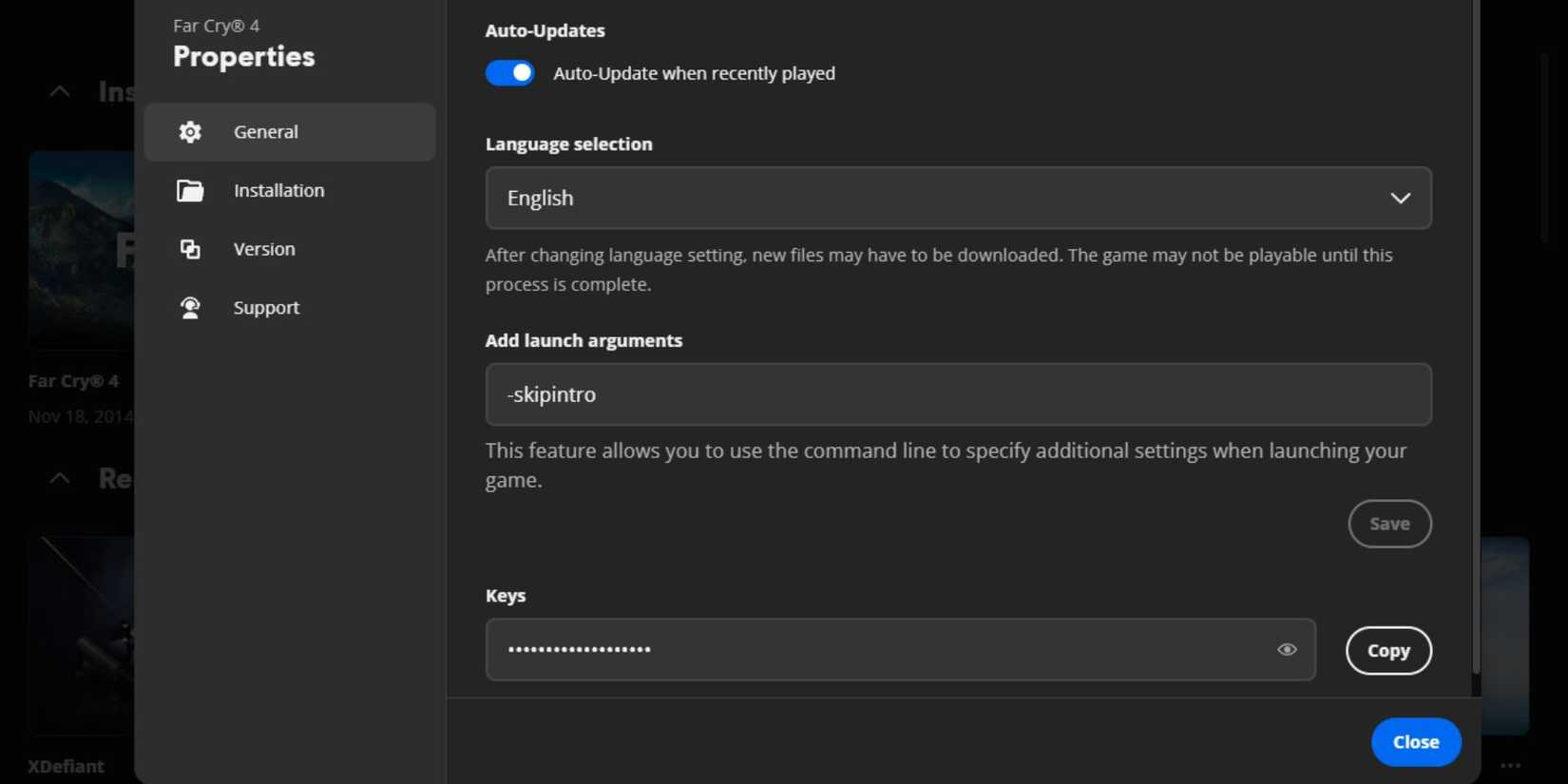Copy the game key
1568x784 pixels.
pyautogui.click(x=1388, y=650)
